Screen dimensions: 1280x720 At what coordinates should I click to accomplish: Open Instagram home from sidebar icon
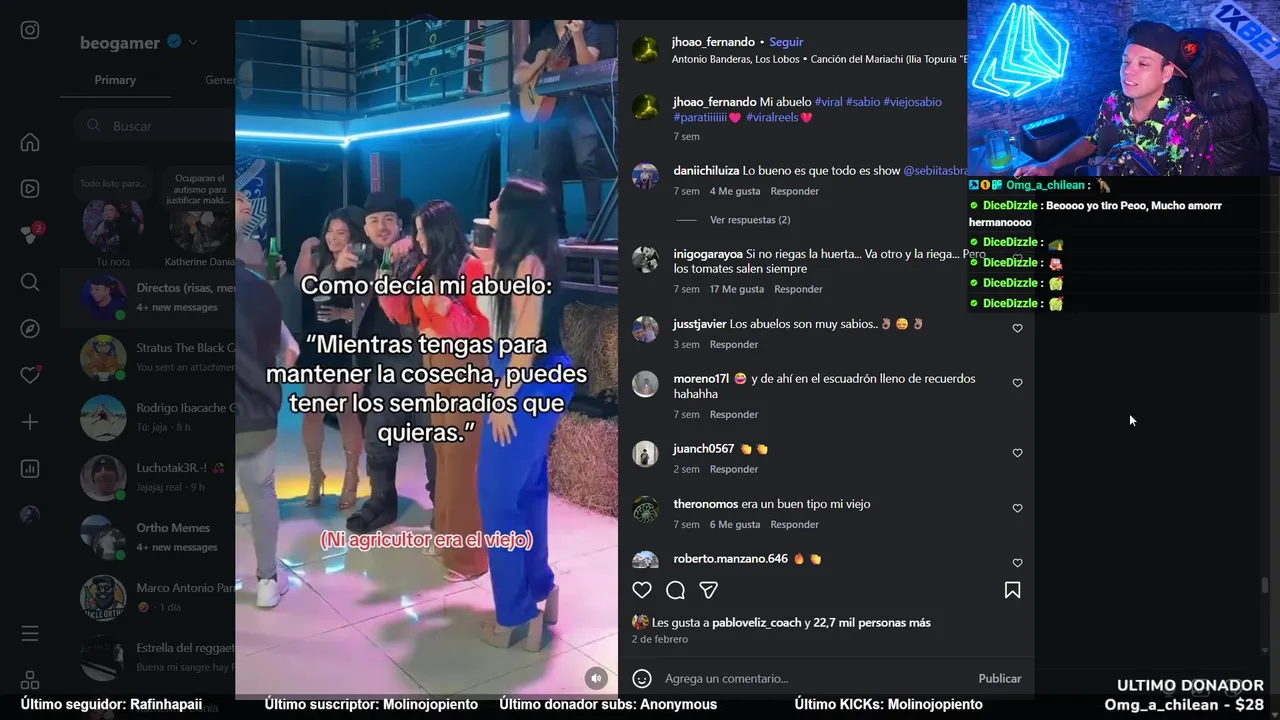tap(30, 142)
